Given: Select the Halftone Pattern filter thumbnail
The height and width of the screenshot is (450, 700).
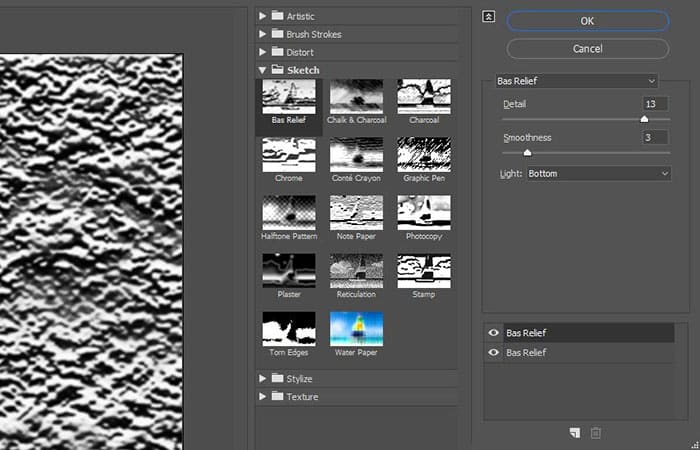Looking at the screenshot, I should (x=289, y=213).
